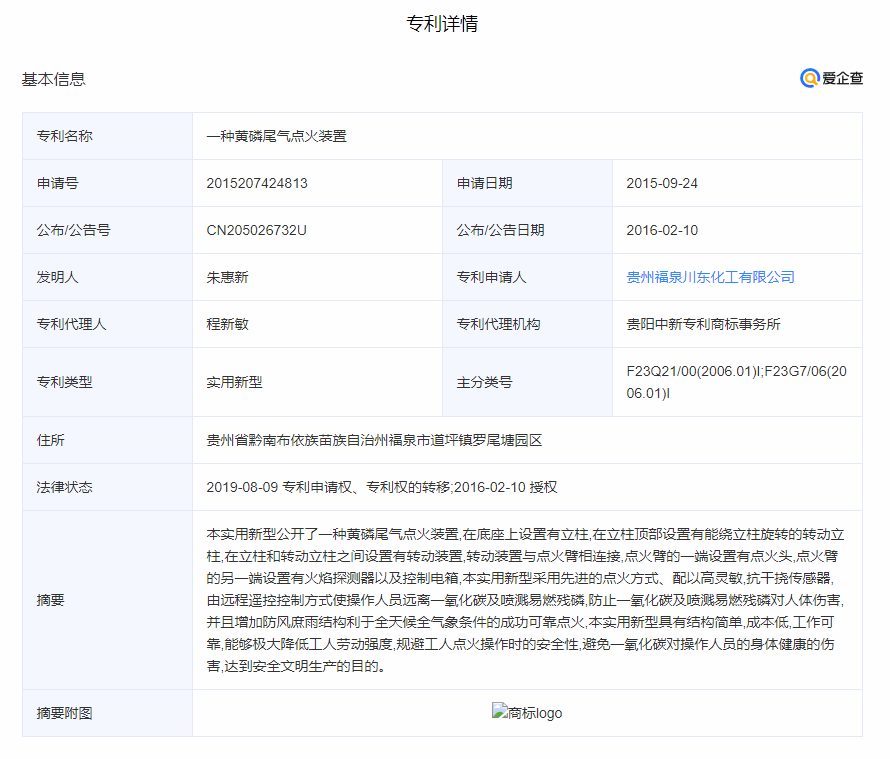Open the 商标logo abstract image
This screenshot has width=890, height=759.
pos(527,713)
